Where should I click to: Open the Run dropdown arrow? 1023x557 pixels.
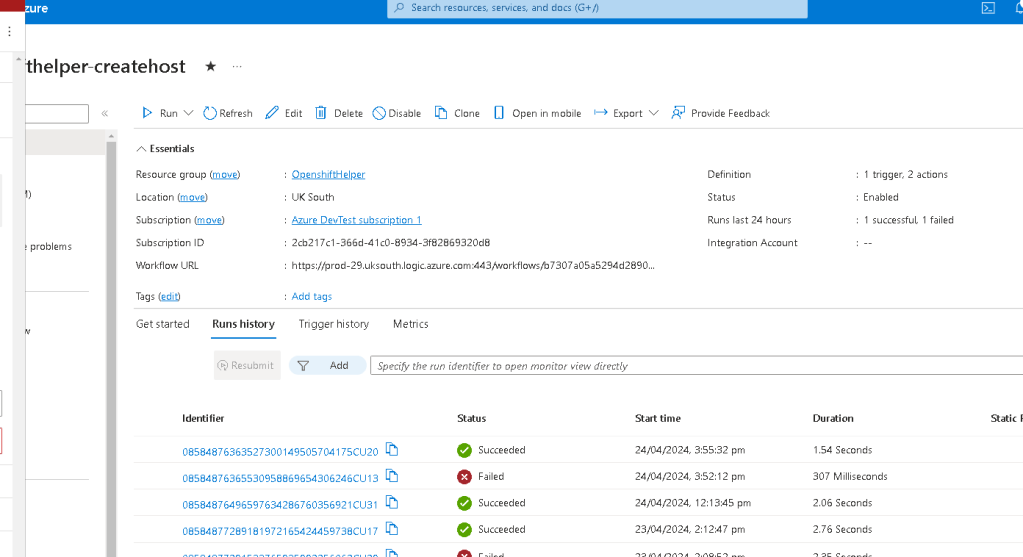189,113
